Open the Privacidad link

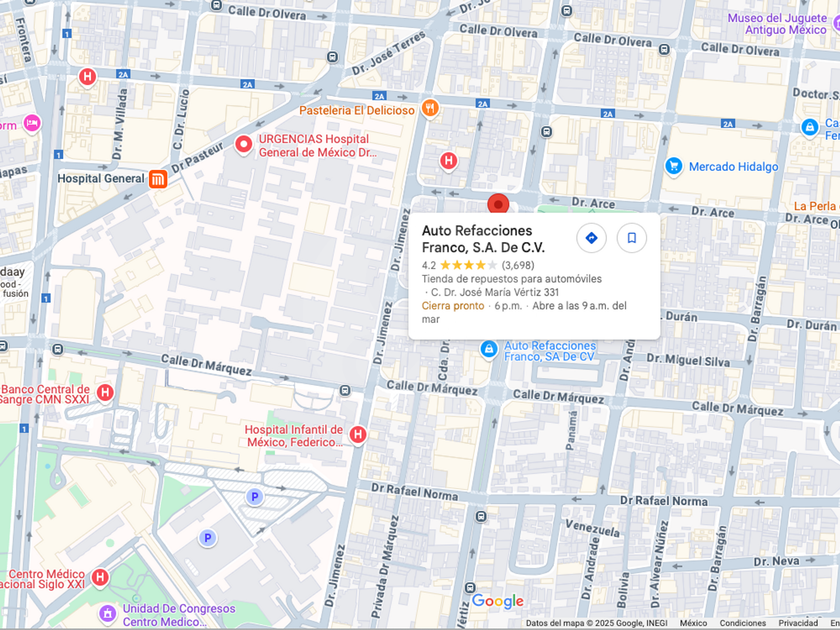pos(798,623)
